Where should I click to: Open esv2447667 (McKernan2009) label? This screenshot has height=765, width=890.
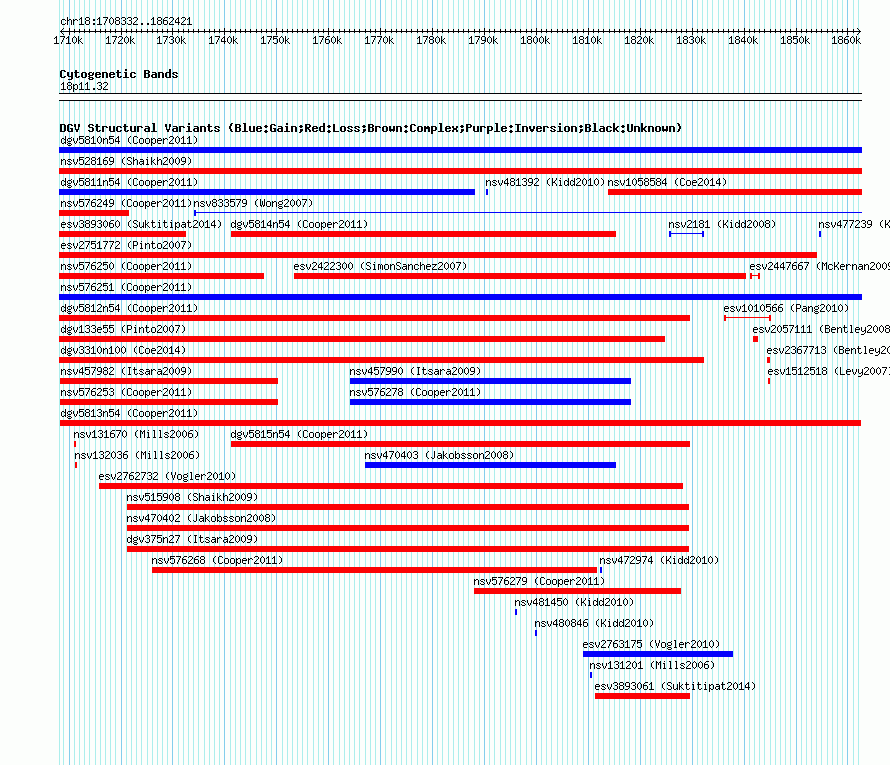819,266
